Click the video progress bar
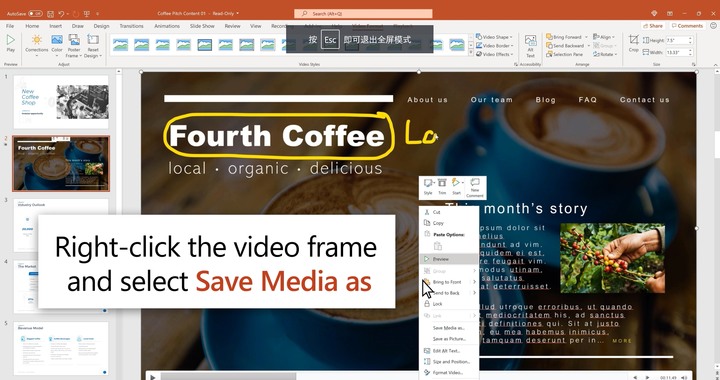 point(395,377)
